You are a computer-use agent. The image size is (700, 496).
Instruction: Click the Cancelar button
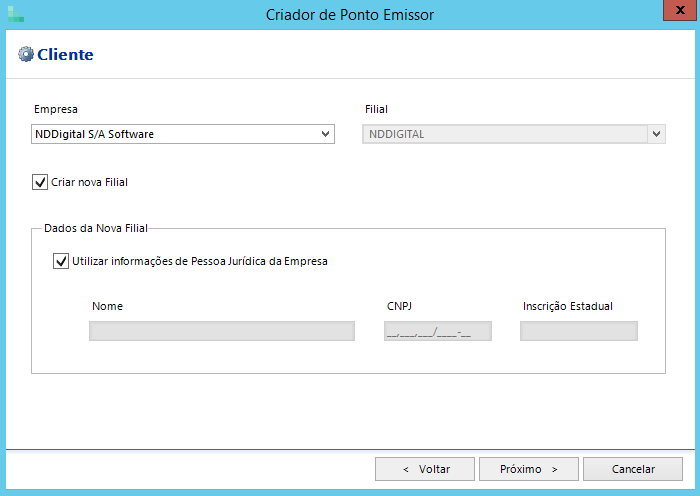tap(633, 469)
